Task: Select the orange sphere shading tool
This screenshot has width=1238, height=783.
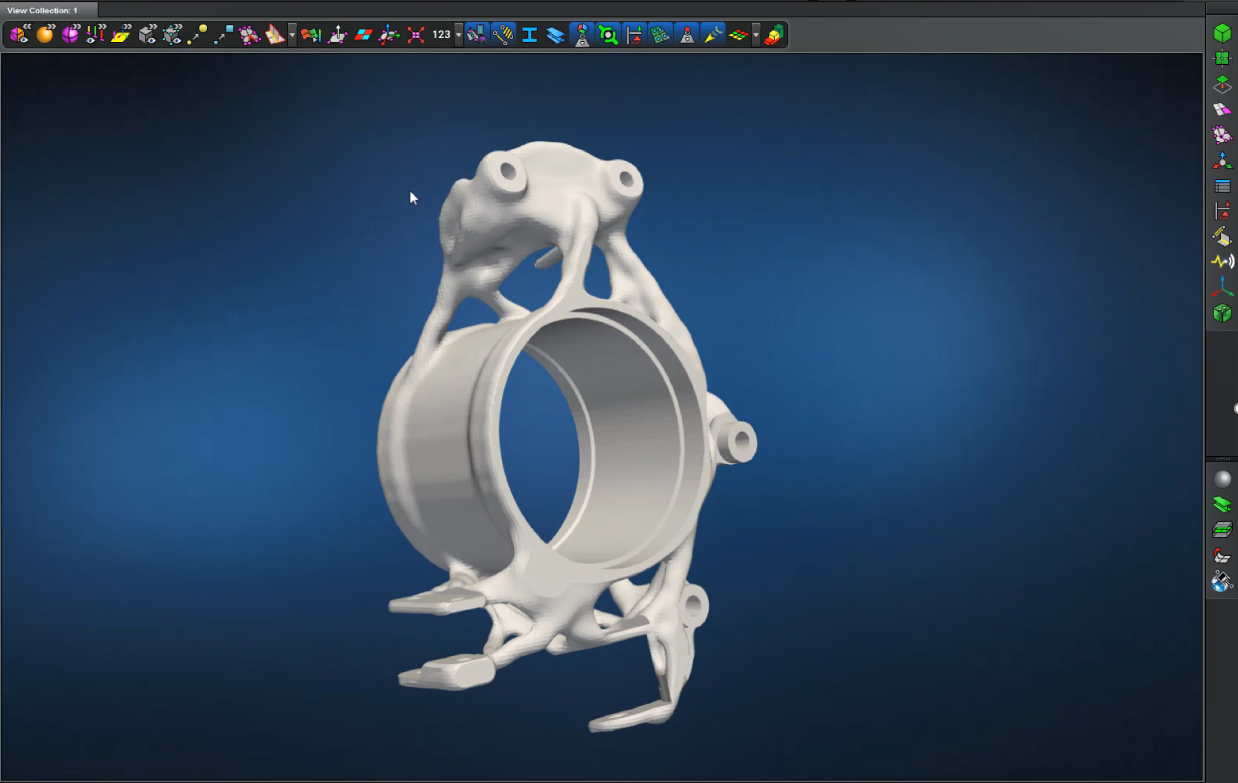Action: pyautogui.click(x=44, y=35)
